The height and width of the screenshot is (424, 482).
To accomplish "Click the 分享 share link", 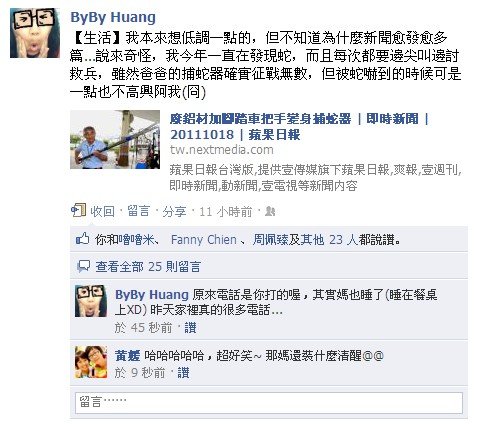I will [x=174, y=211].
